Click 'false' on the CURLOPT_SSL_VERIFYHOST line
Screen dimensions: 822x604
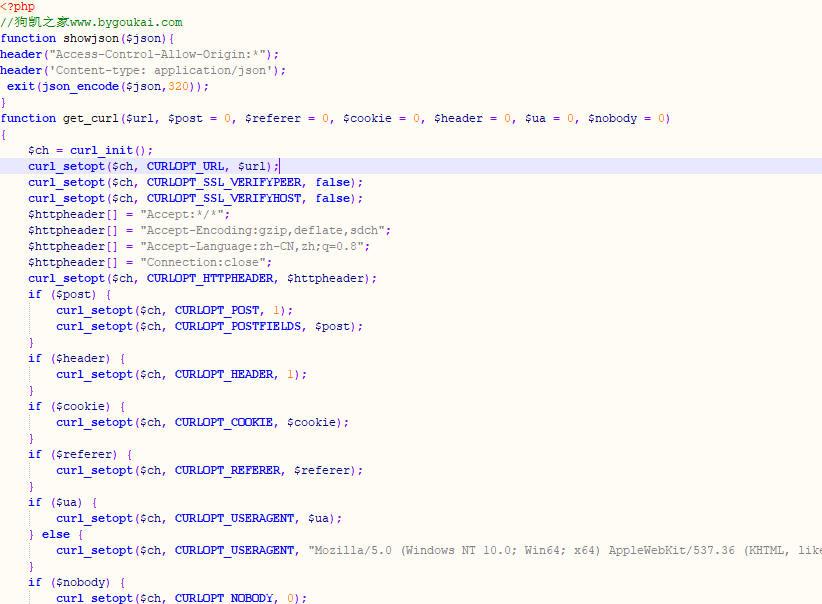point(332,198)
